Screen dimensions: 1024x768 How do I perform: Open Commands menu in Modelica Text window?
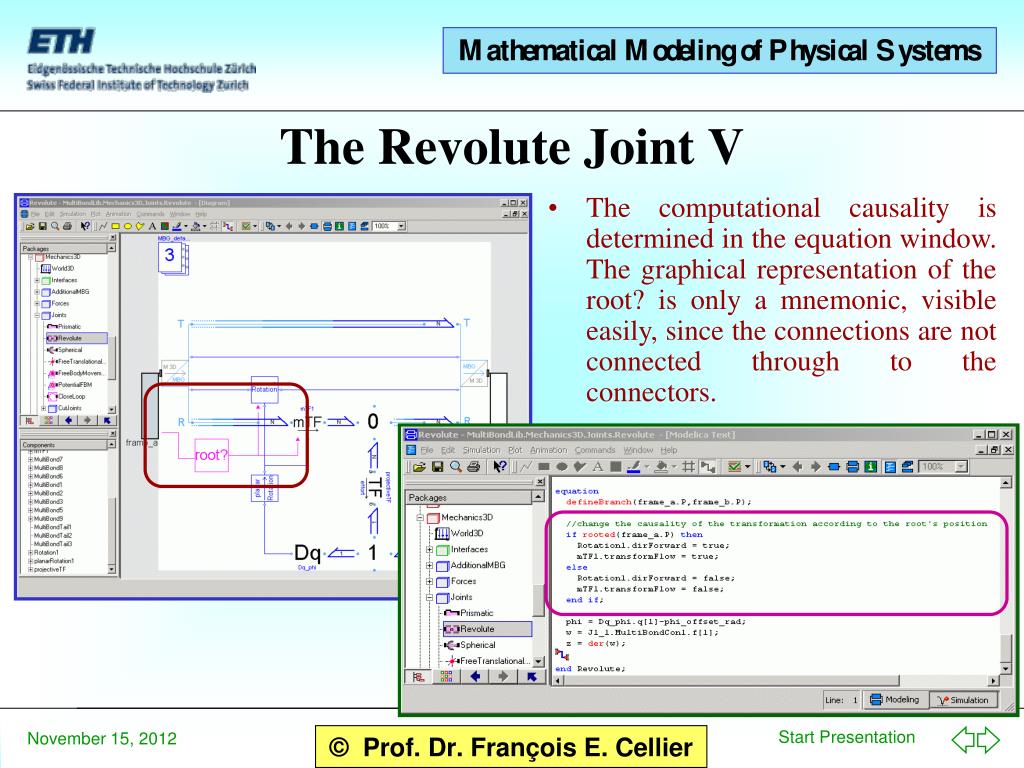click(595, 450)
